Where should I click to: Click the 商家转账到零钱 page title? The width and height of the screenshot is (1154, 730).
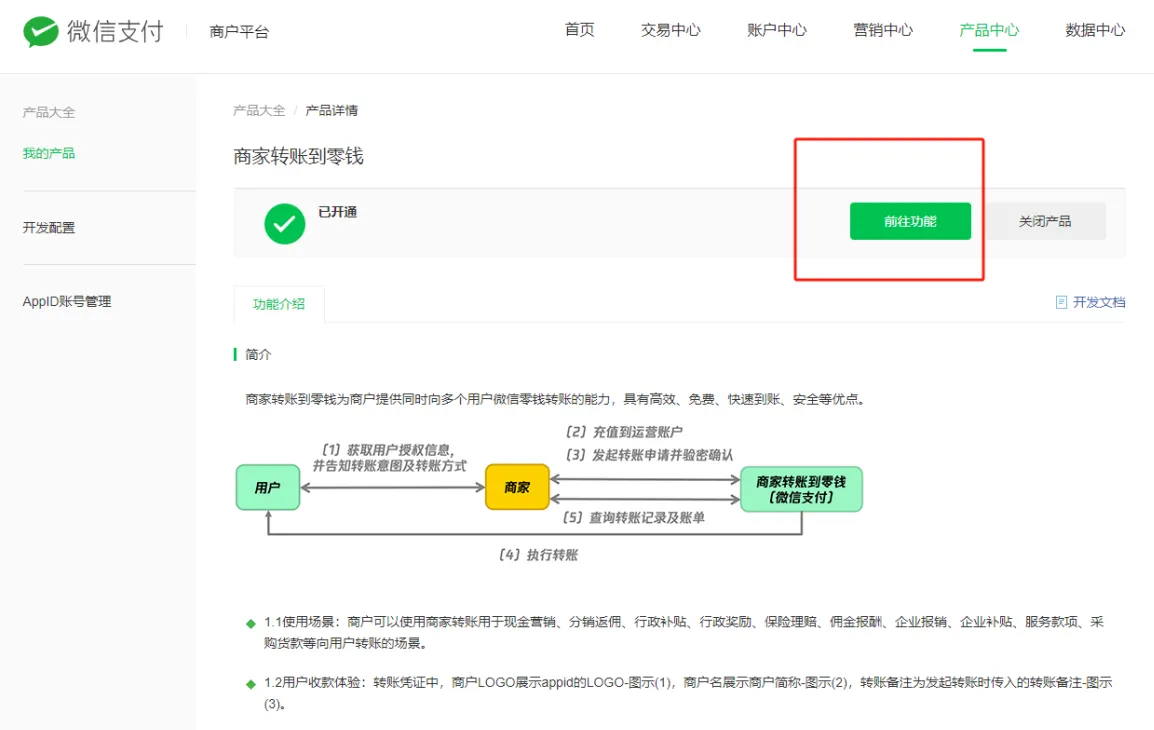tap(299, 156)
